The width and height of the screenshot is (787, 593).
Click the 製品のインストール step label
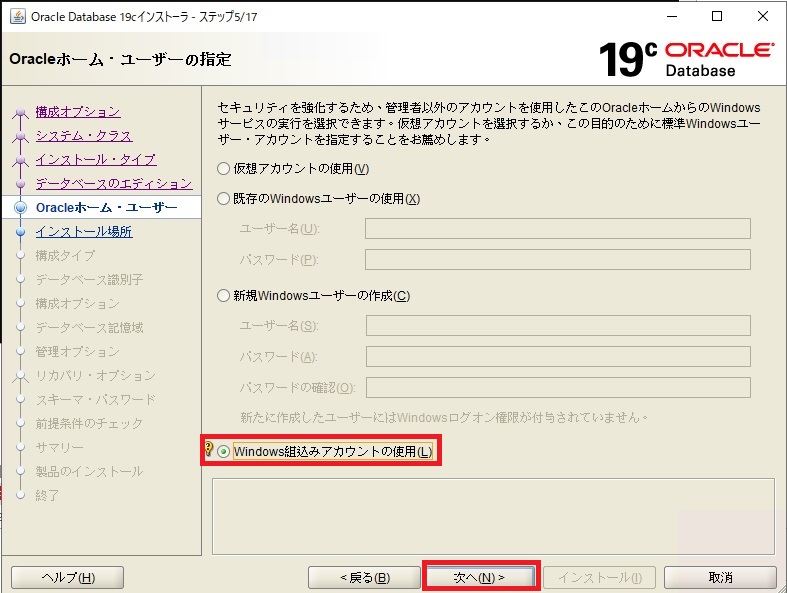[x=89, y=471]
